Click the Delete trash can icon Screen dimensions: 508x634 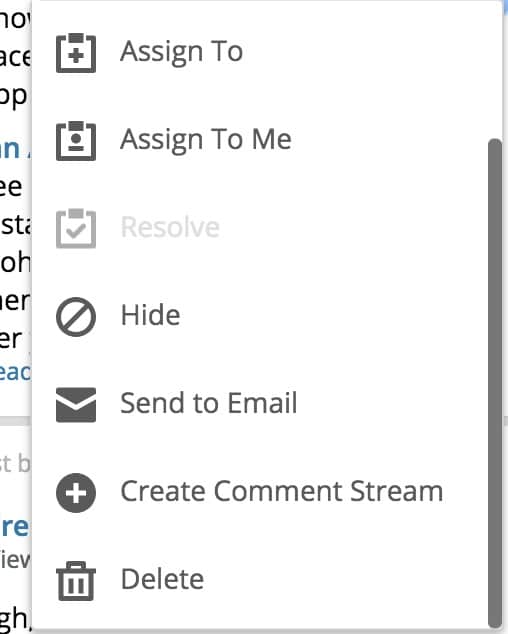[x=76, y=581]
